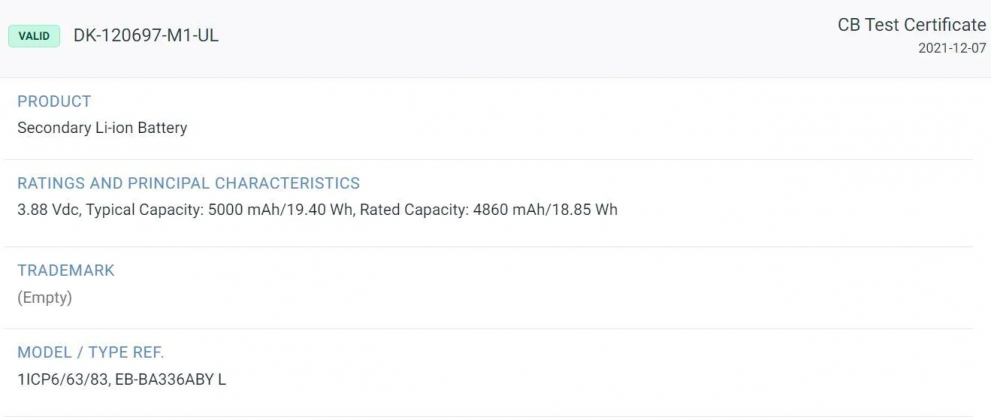Click the TRADEMARK section heading
This screenshot has width=991, height=420.
[66, 270]
